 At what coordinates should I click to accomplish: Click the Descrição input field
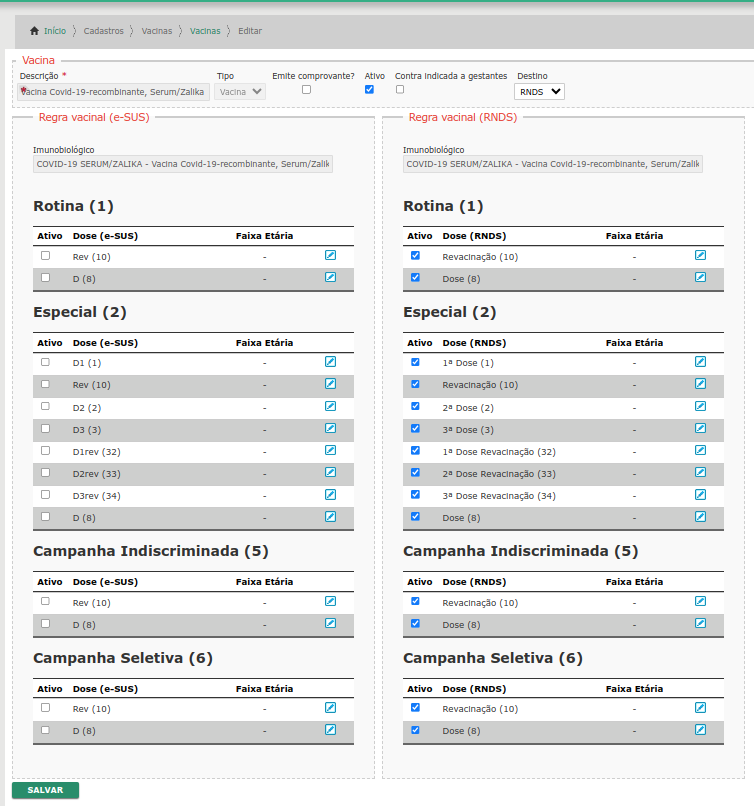click(114, 91)
